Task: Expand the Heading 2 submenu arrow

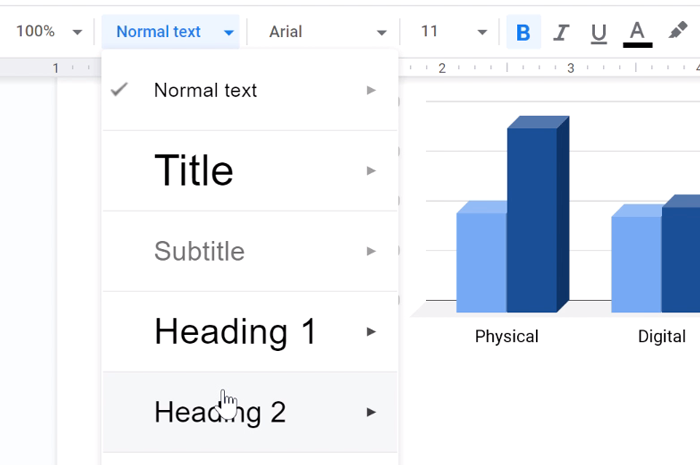Action: click(x=371, y=412)
